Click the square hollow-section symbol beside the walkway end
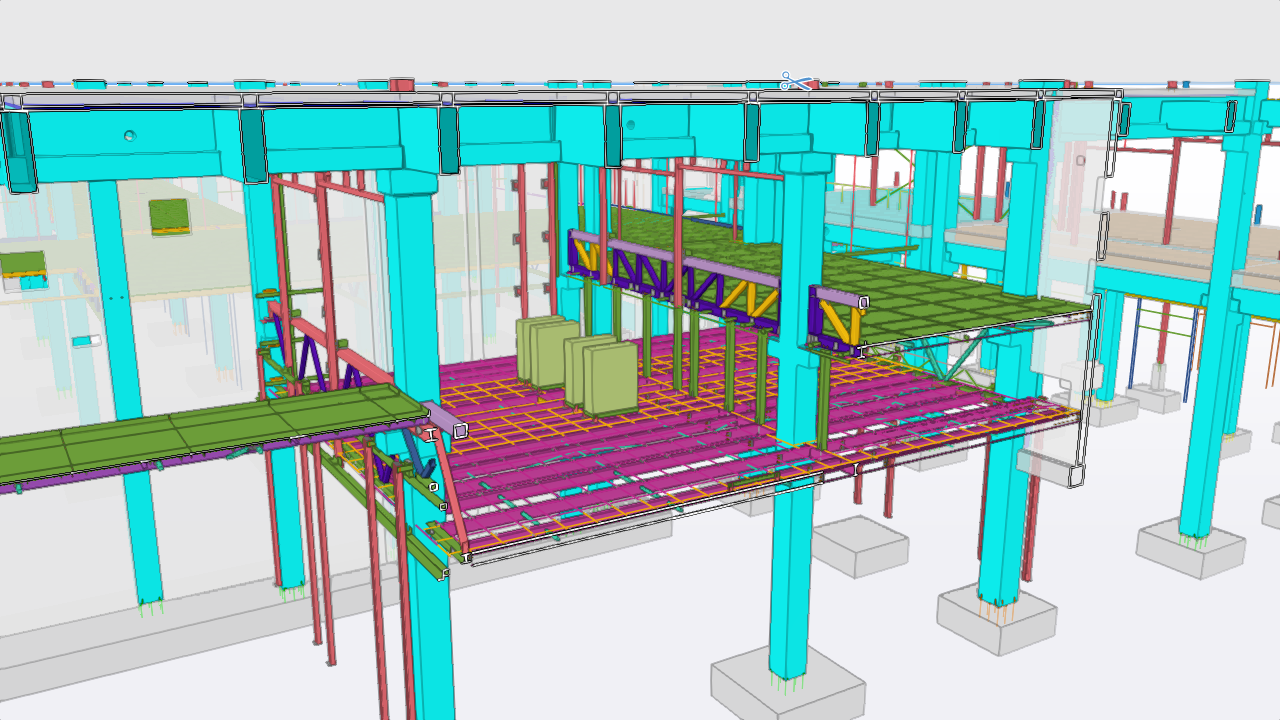Viewport: 1280px width, 720px height. coord(460,431)
